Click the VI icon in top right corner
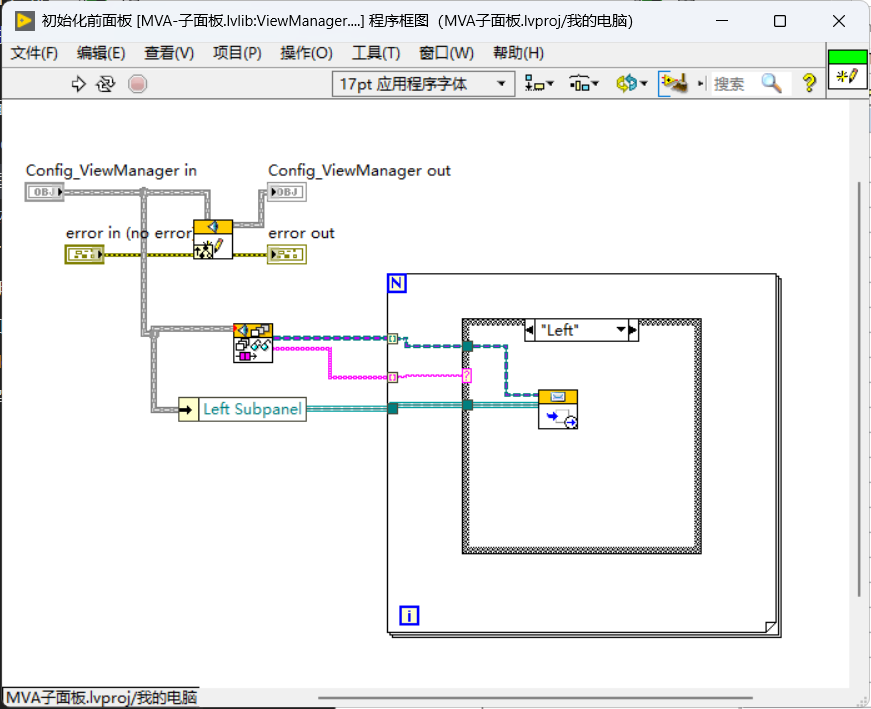871x709 pixels. 847,69
